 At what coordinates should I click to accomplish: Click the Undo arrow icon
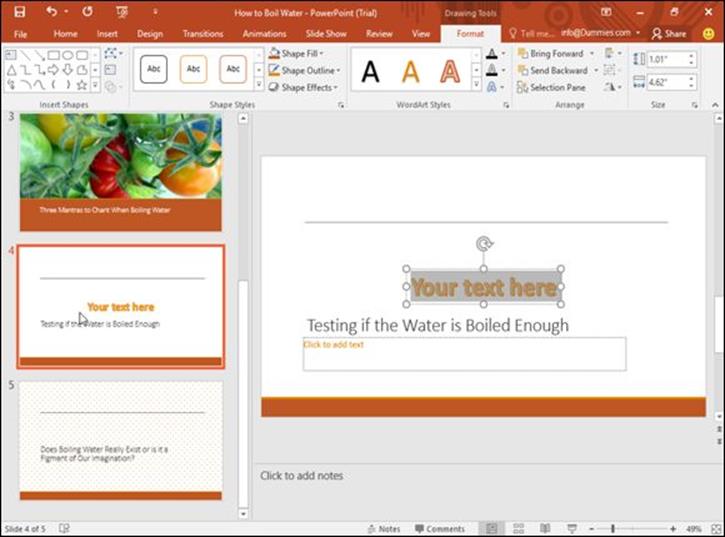pyautogui.click(x=51, y=12)
